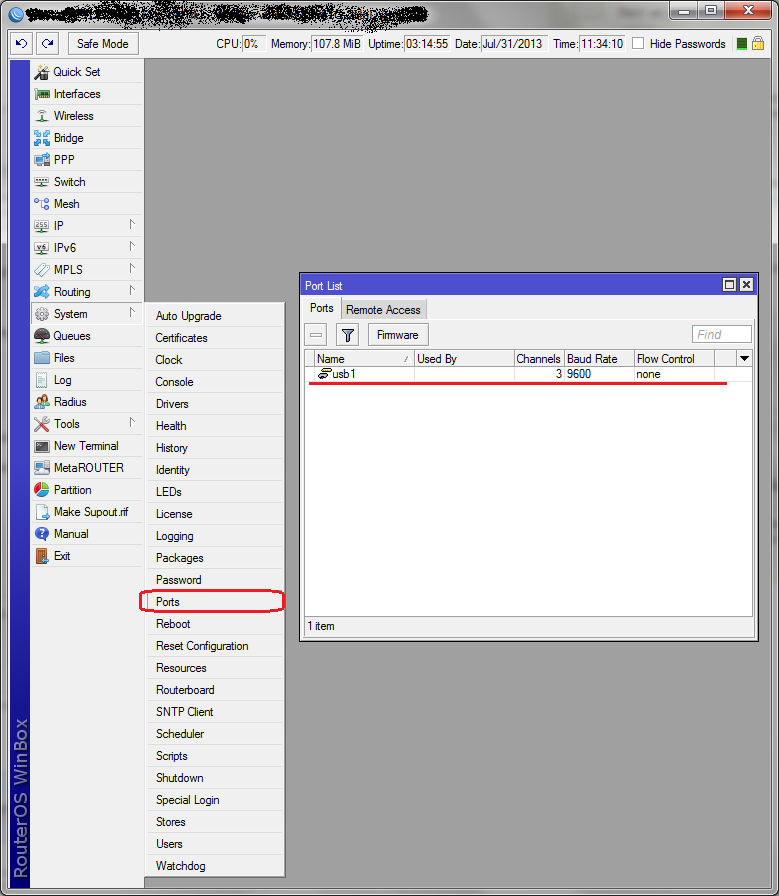Click the Undo arrow icon in toolbar
Viewport: 779px width, 896px height.
(x=22, y=43)
